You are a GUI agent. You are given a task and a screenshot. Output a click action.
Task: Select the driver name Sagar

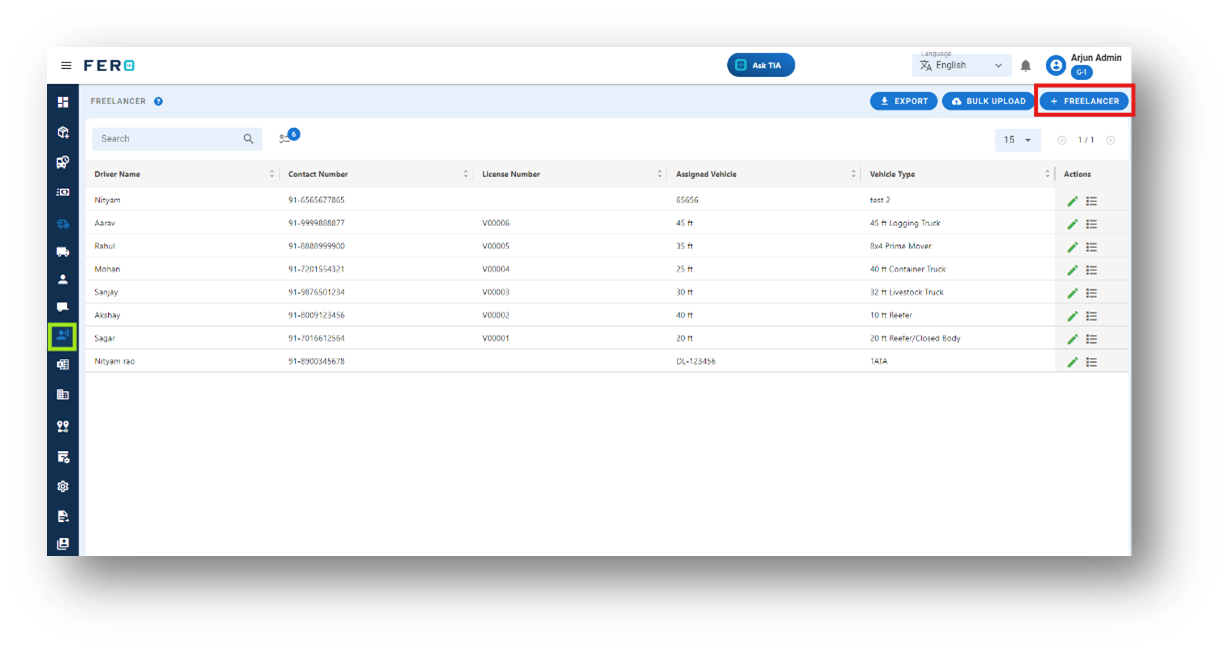105,338
